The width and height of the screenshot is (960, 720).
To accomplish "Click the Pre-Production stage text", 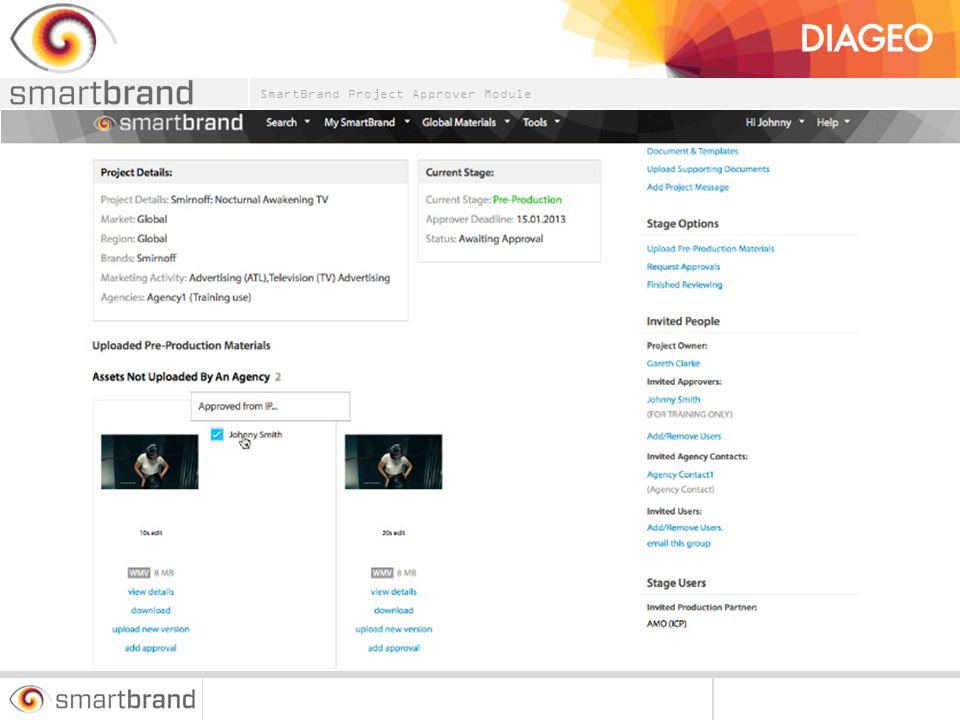I will 527,200.
